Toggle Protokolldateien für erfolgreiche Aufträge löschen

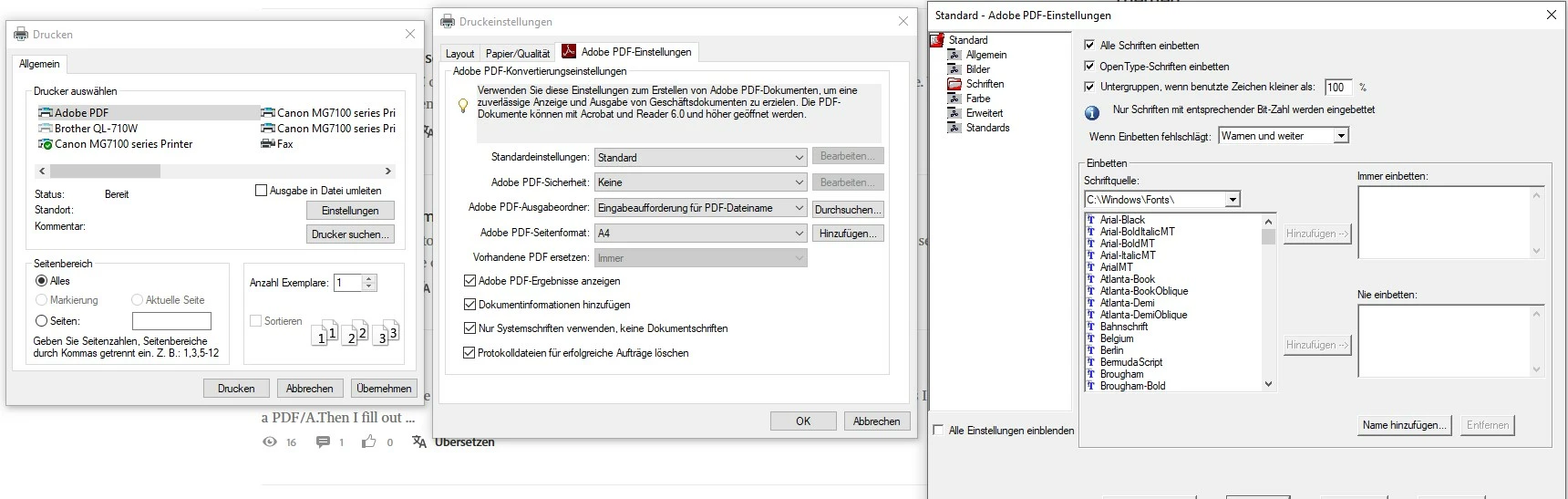[x=470, y=353]
